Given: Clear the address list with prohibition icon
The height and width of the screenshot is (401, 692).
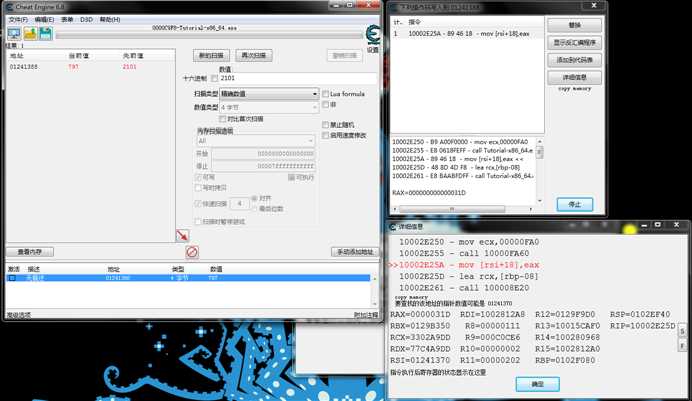Looking at the screenshot, I should coord(192,252).
